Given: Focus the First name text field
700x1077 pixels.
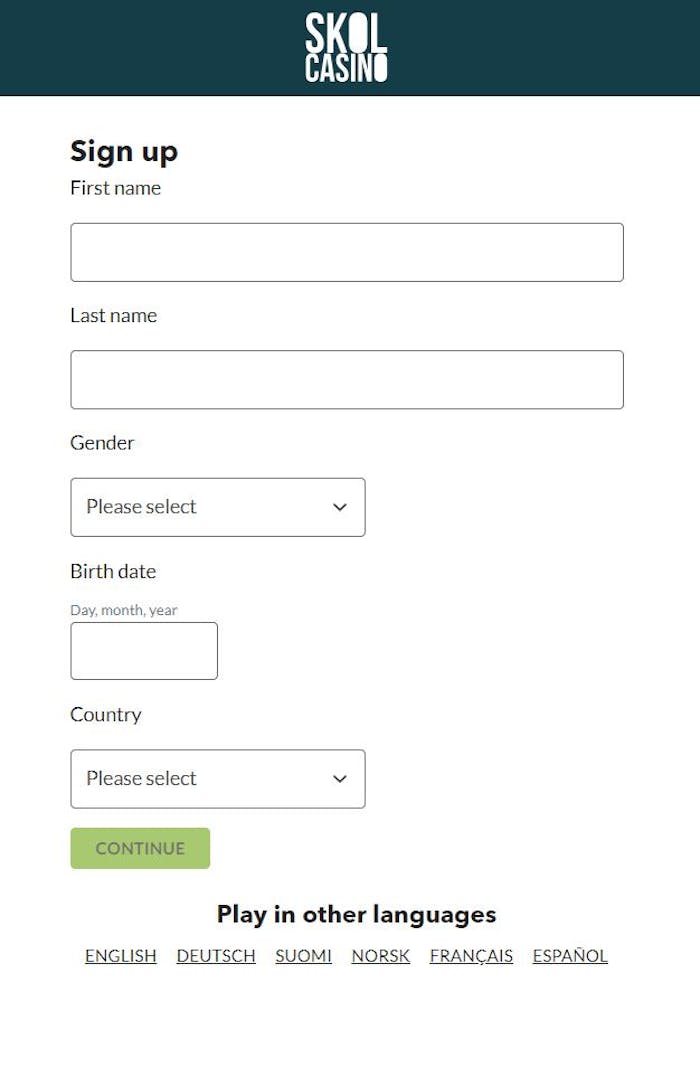Looking at the screenshot, I should coord(346,252).
